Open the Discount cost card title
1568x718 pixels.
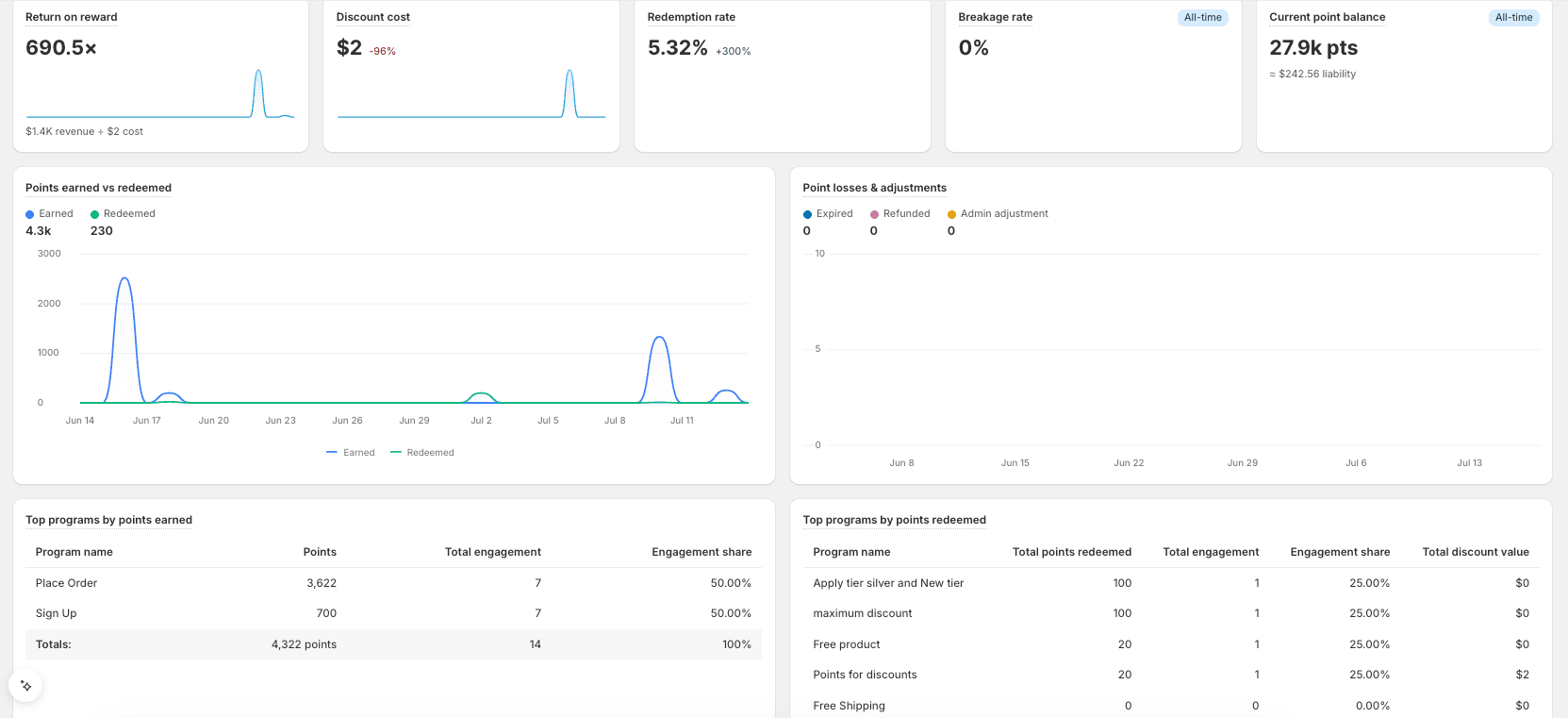click(373, 17)
